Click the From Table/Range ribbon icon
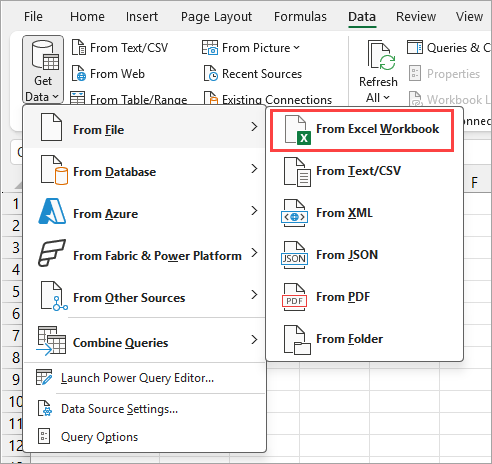492x464 pixels. (78, 98)
